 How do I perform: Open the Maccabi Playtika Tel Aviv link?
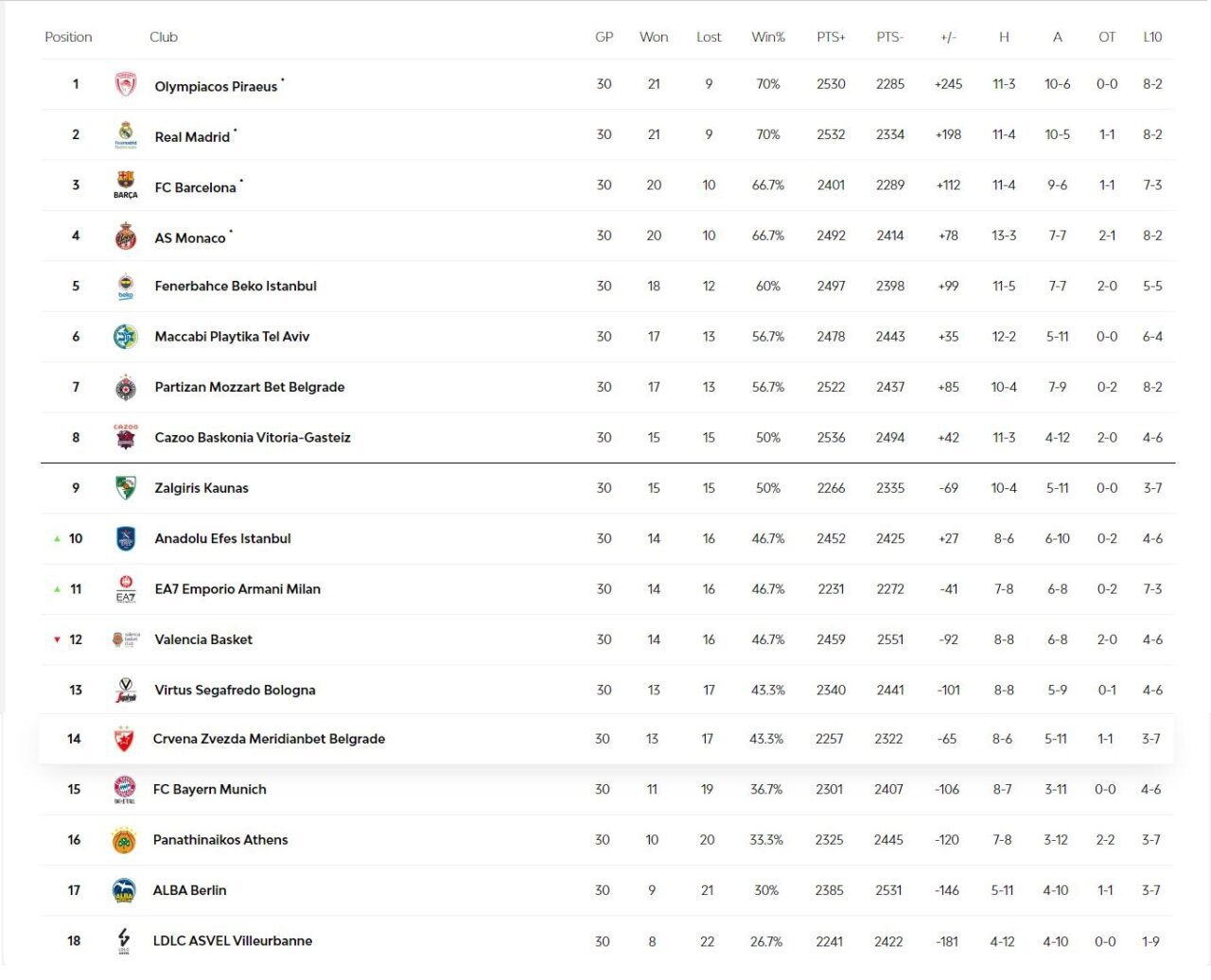point(232,337)
